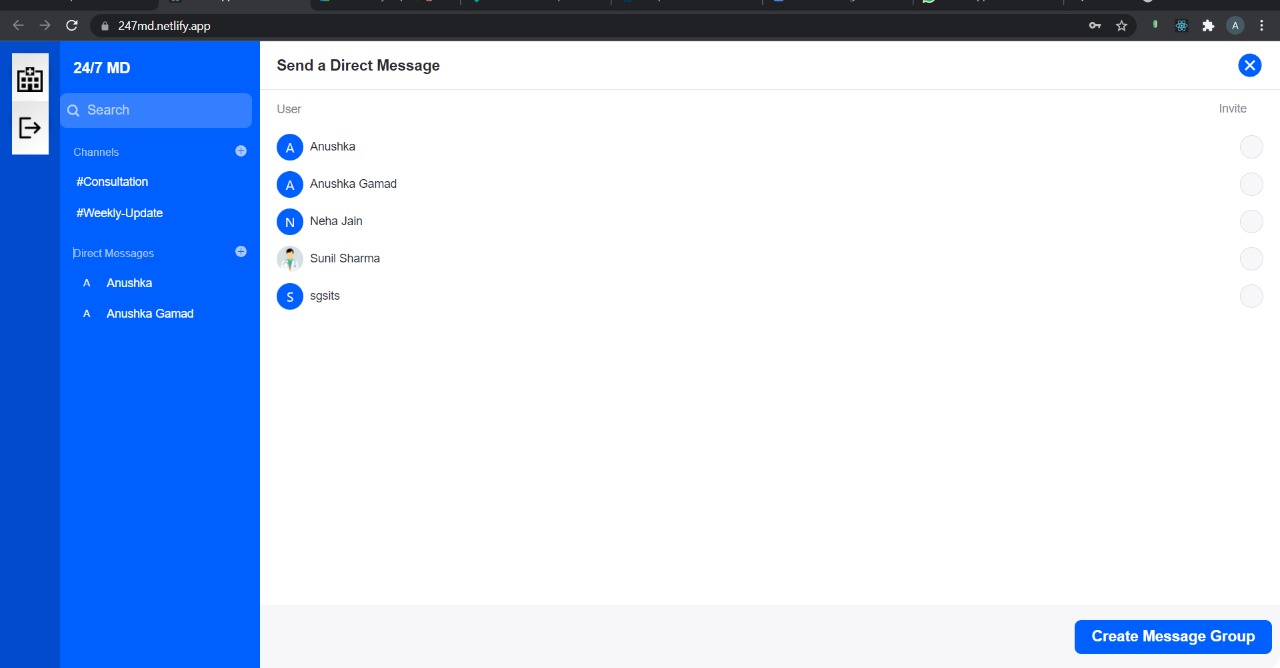Click the hospital building icon in sidebar
The image size is (1280, 668).
click(30, 79)
